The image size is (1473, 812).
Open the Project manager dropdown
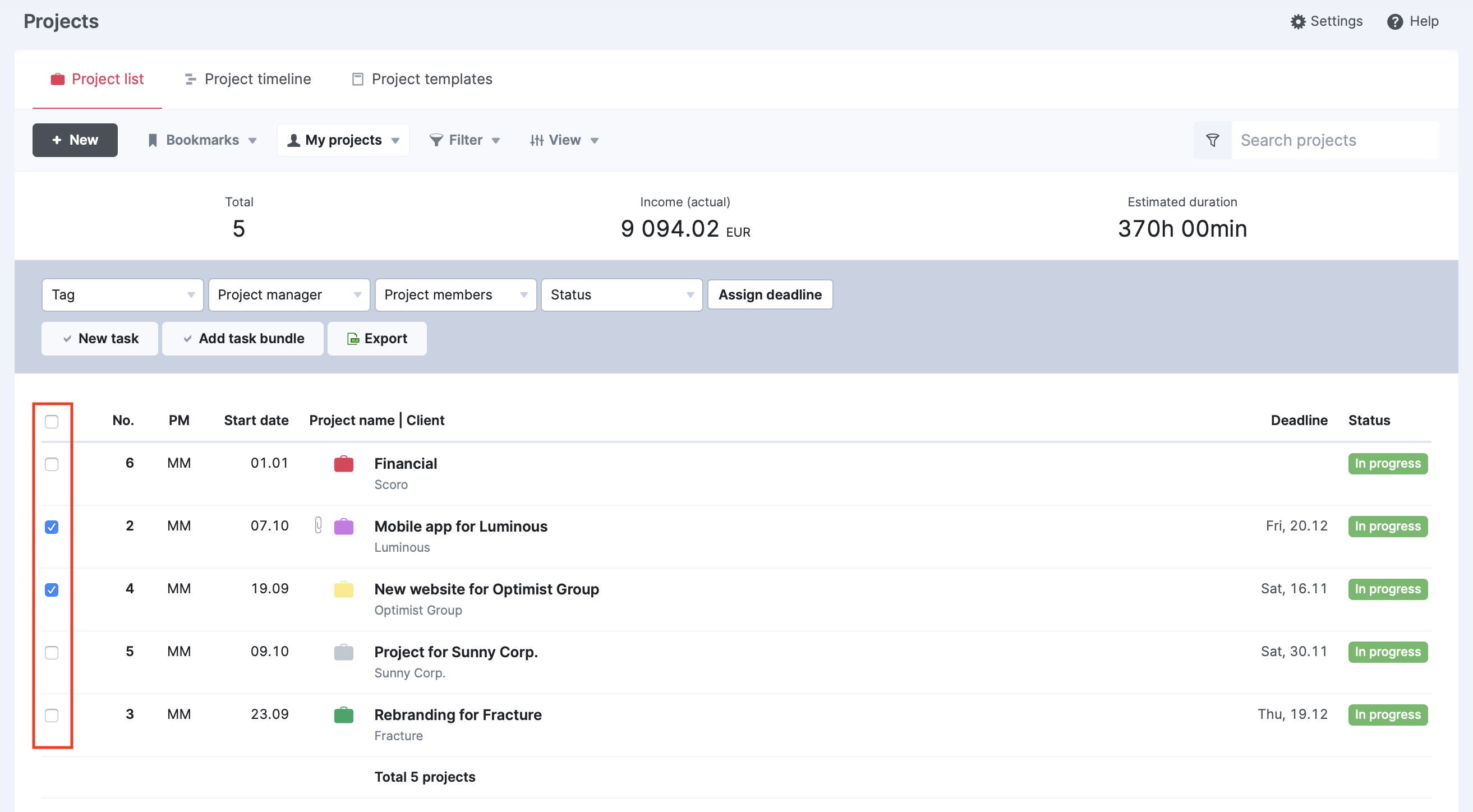pos(289,295)
